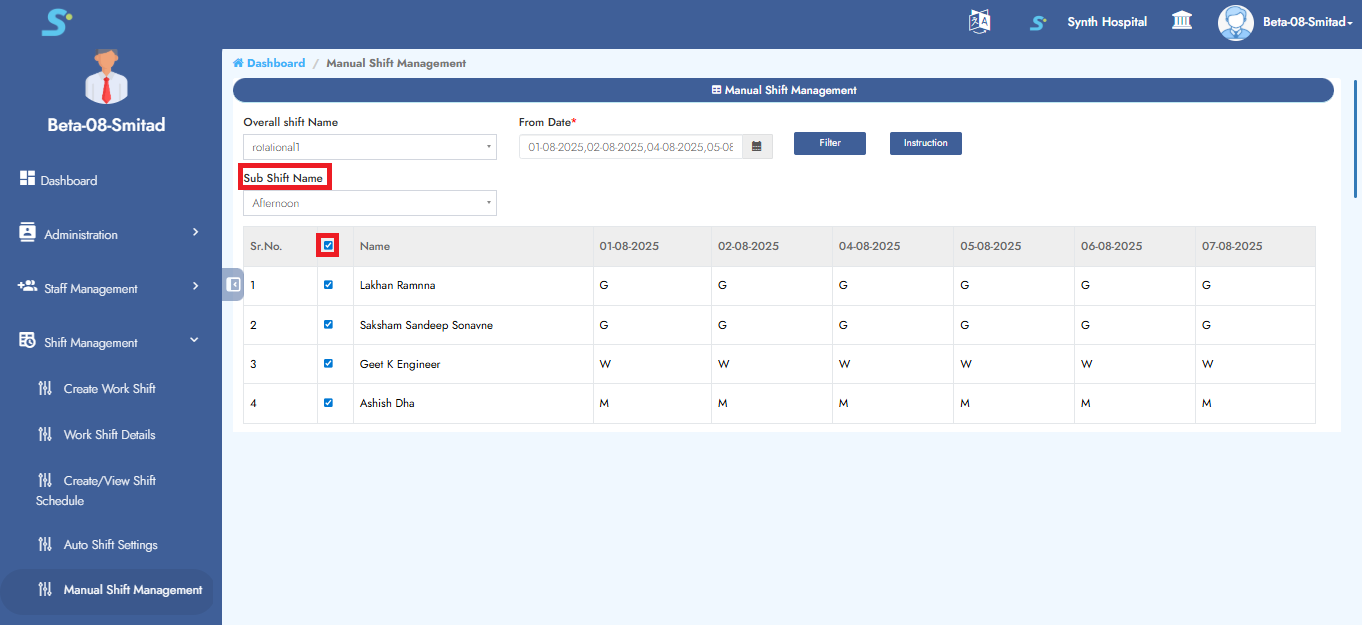Open the Overall shift Name dropdown

(x=369, y=147)
